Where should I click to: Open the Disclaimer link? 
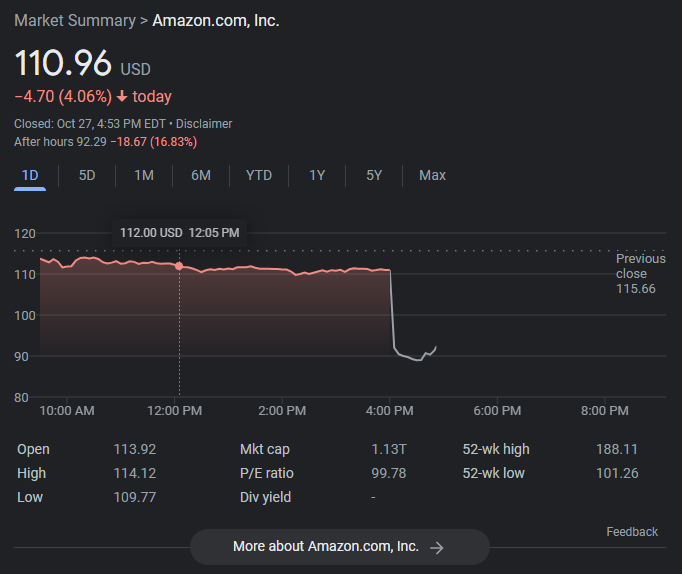pos(204,124)
